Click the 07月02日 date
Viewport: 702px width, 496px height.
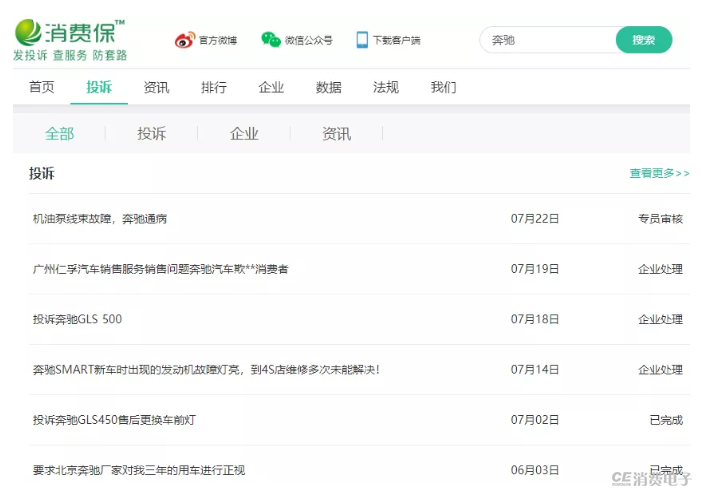(535, 420)
